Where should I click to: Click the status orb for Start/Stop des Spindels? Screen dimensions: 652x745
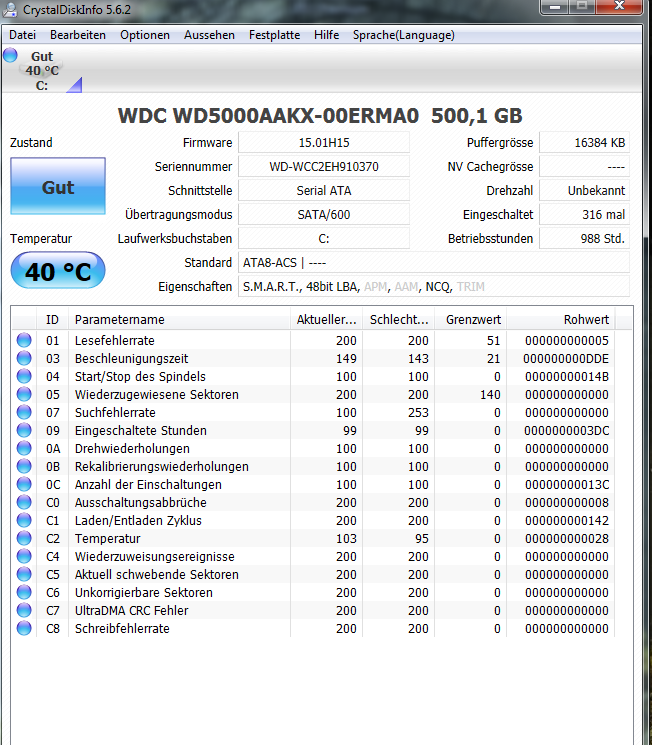click(24, 376)
